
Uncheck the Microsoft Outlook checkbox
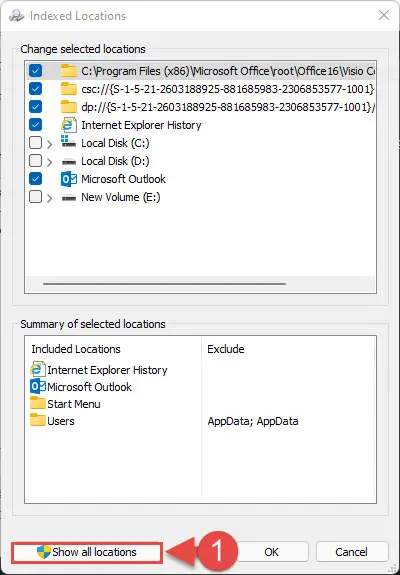tap(36, 179)
